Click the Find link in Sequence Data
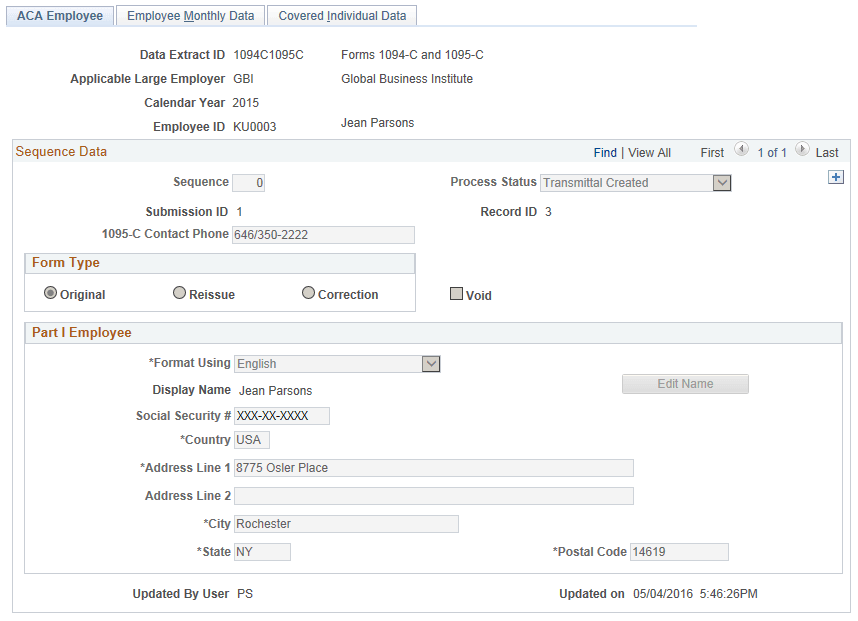858x621 pixels. pos(604,152)
